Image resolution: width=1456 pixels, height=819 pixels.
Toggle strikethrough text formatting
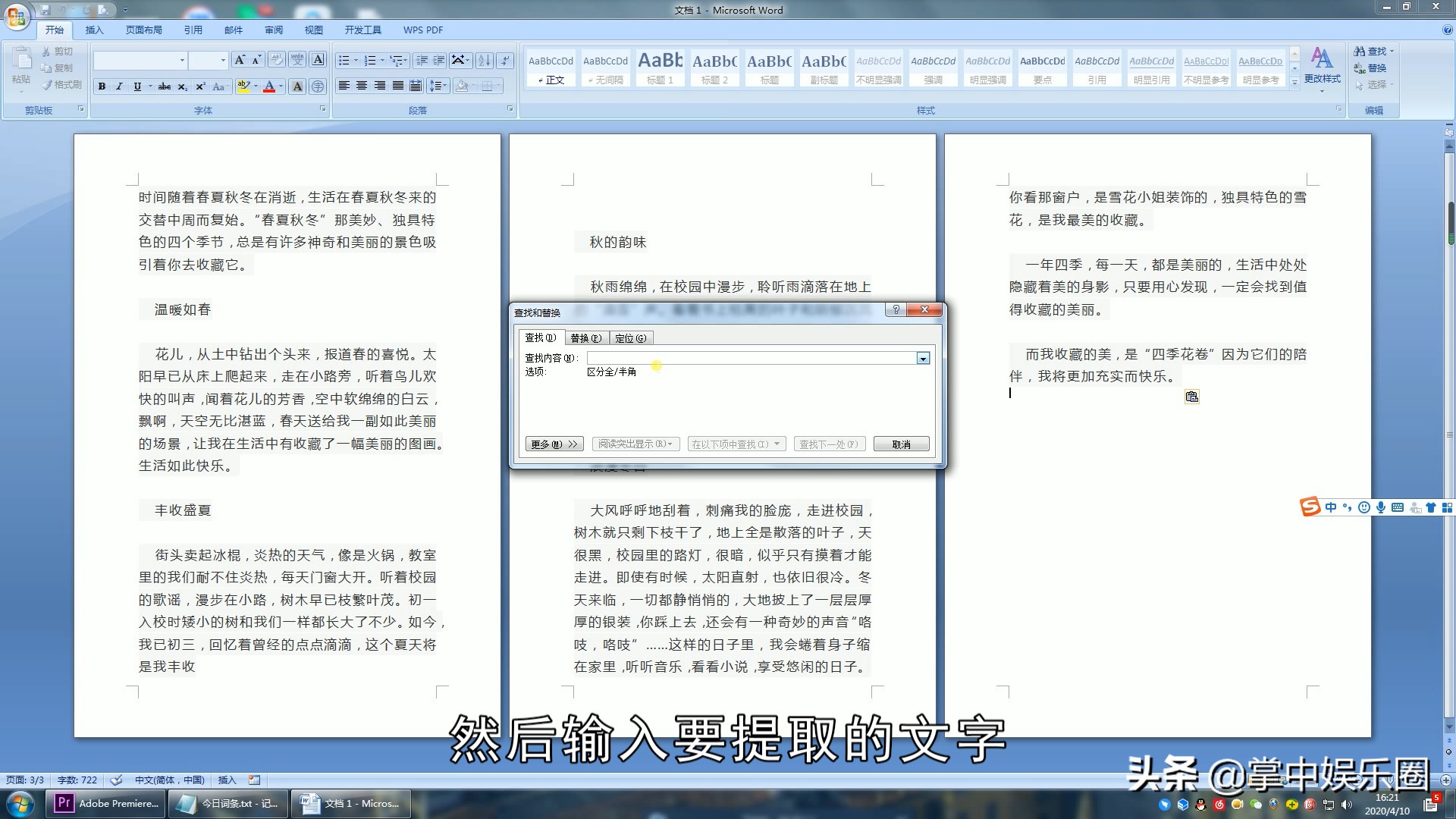point(165,86)
